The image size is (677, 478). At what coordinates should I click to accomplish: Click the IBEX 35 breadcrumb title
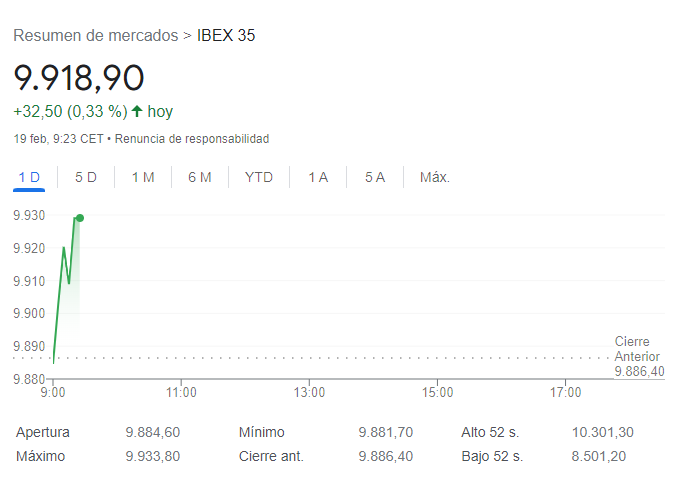(226, 35)
